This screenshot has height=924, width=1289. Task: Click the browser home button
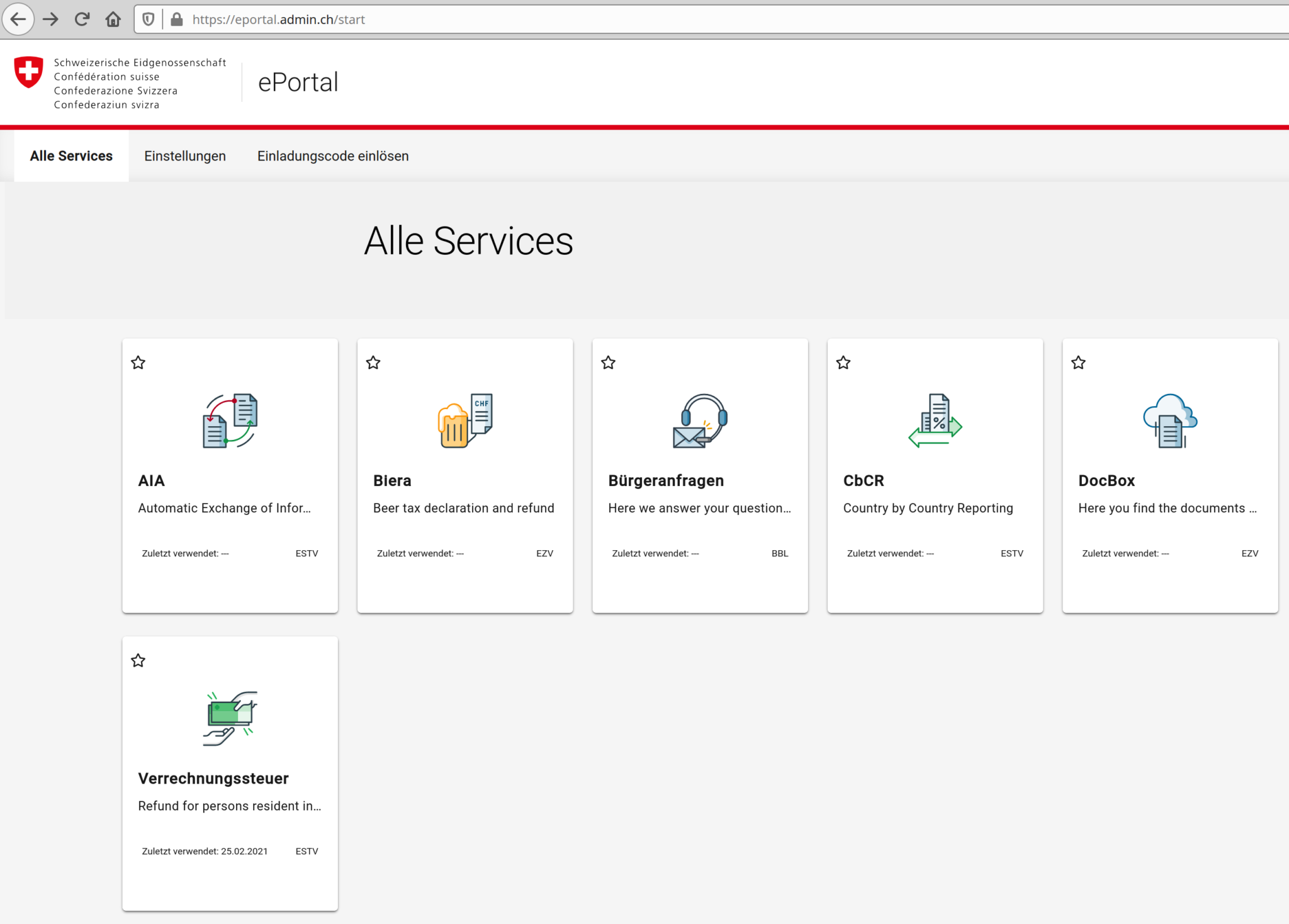[113, 20]
